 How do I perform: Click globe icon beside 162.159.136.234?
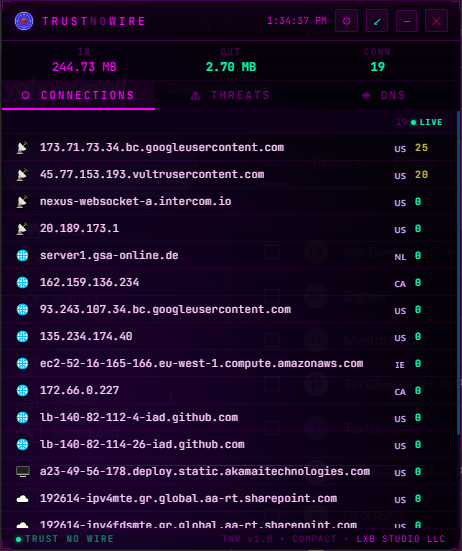point(22,283)
